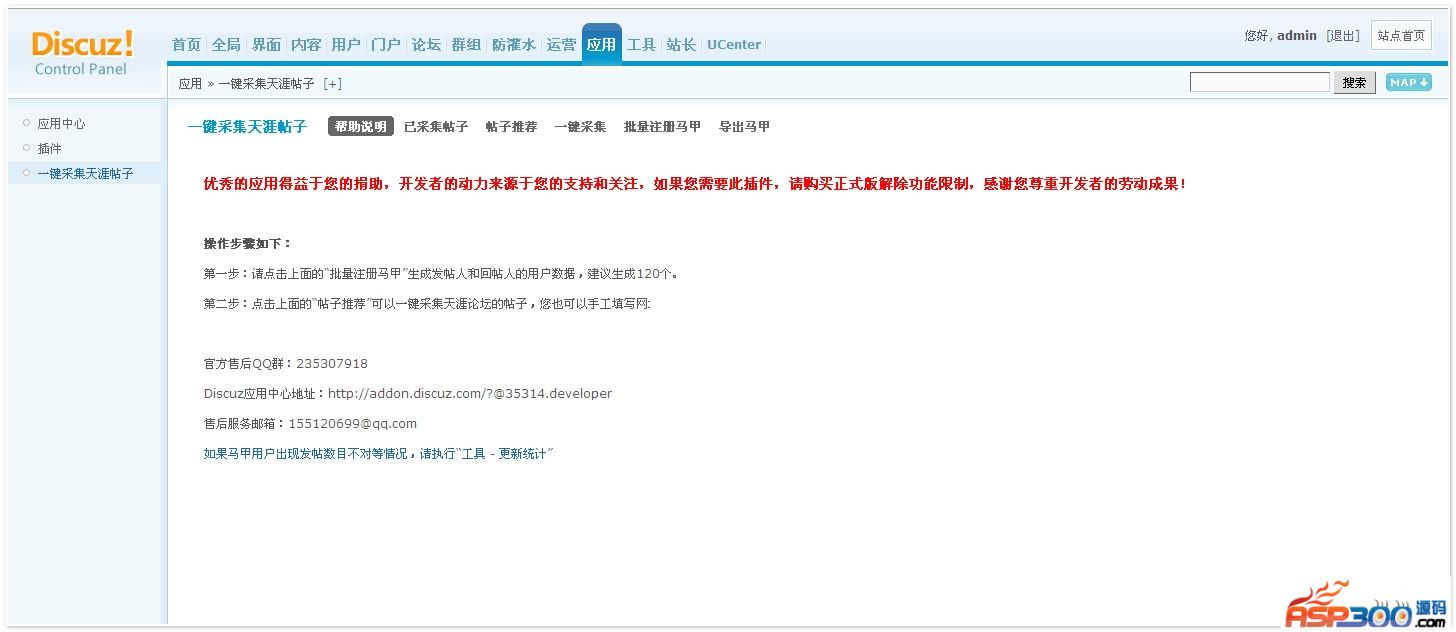
Task: Focus the search input field
Action: click(x=1259, y=82)
